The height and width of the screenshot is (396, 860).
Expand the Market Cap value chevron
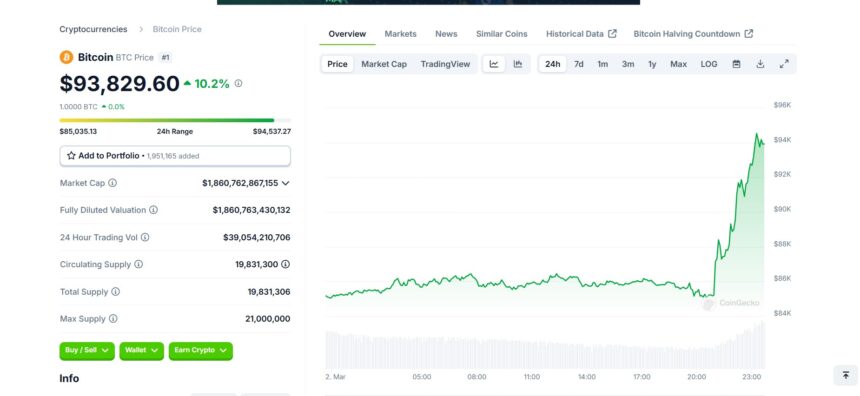(x=285, y=183)
